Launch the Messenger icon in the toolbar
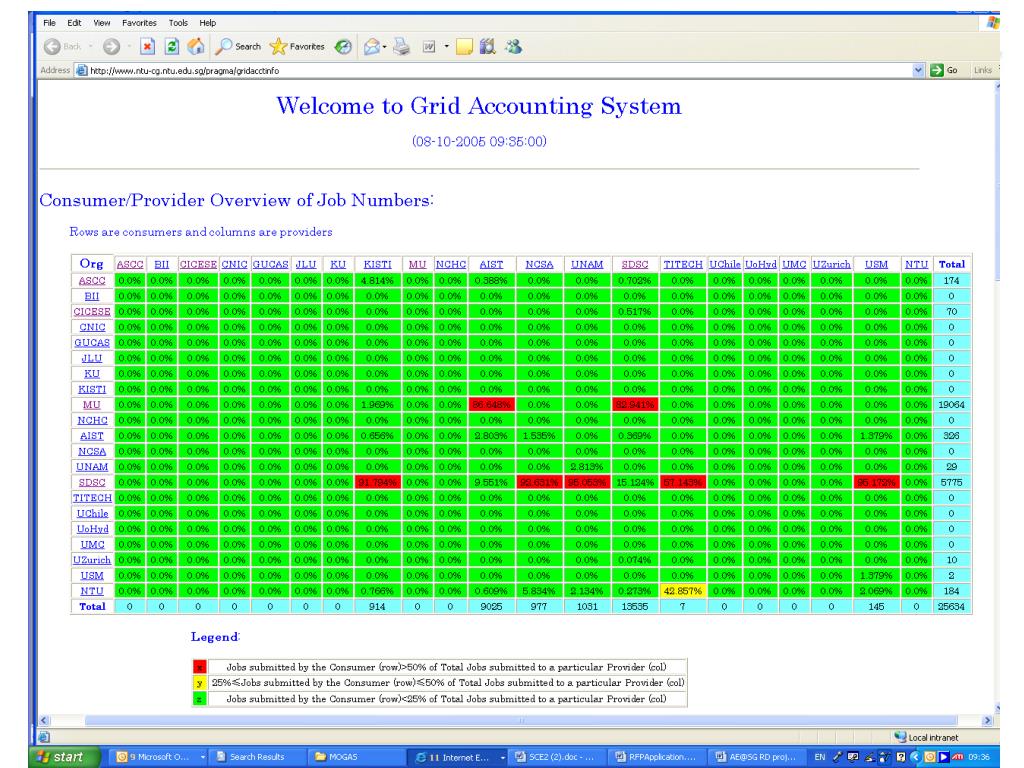 [513, 46]
